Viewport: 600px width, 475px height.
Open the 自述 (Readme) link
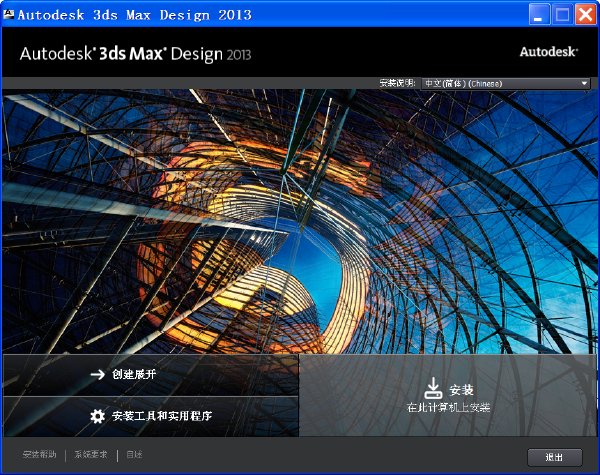[134, 455]
